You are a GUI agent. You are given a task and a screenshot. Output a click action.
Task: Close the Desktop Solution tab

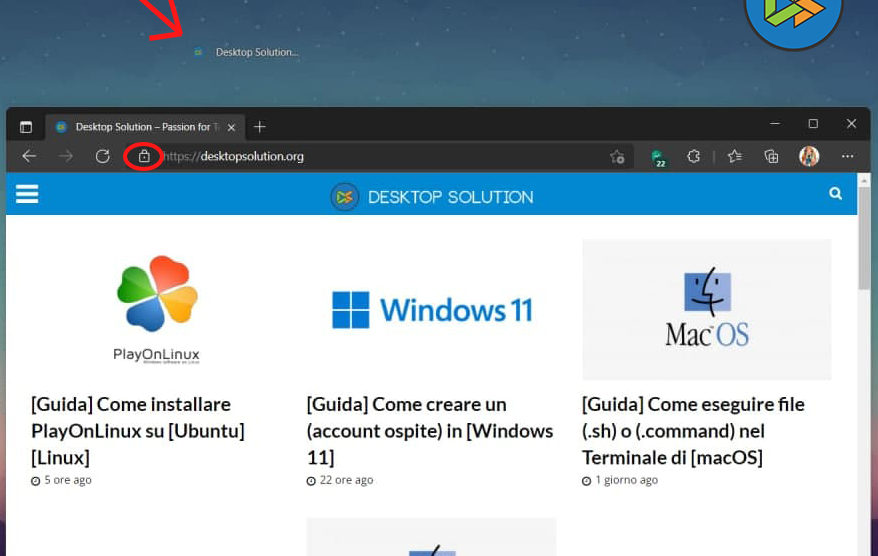[231, 128]
